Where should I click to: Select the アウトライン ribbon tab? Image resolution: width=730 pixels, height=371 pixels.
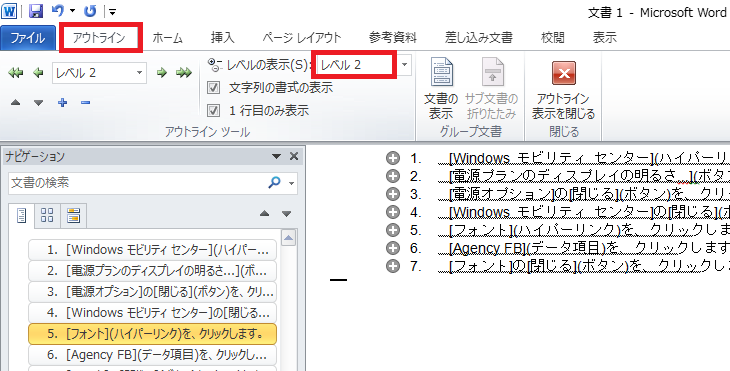pos(100,38)
